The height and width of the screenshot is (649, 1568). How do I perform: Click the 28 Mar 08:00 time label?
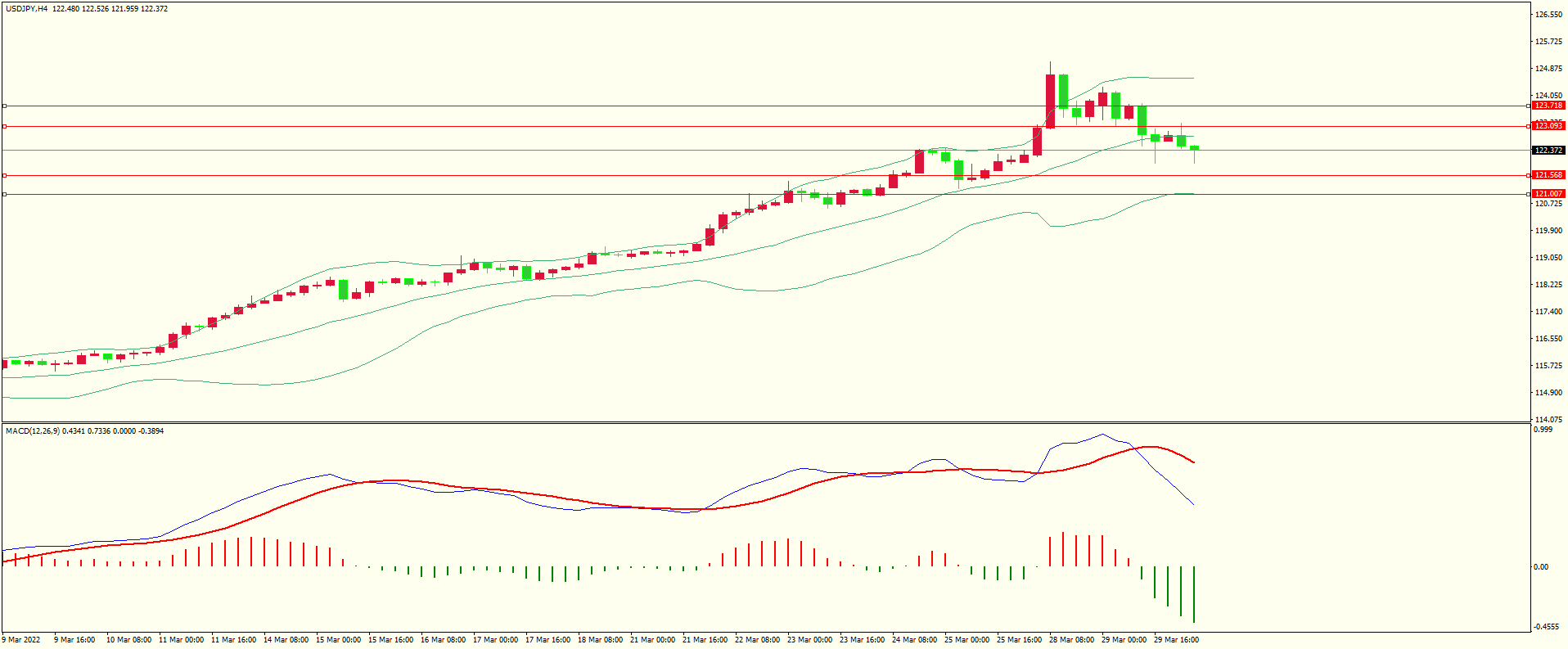click(x=1071, y=640)
